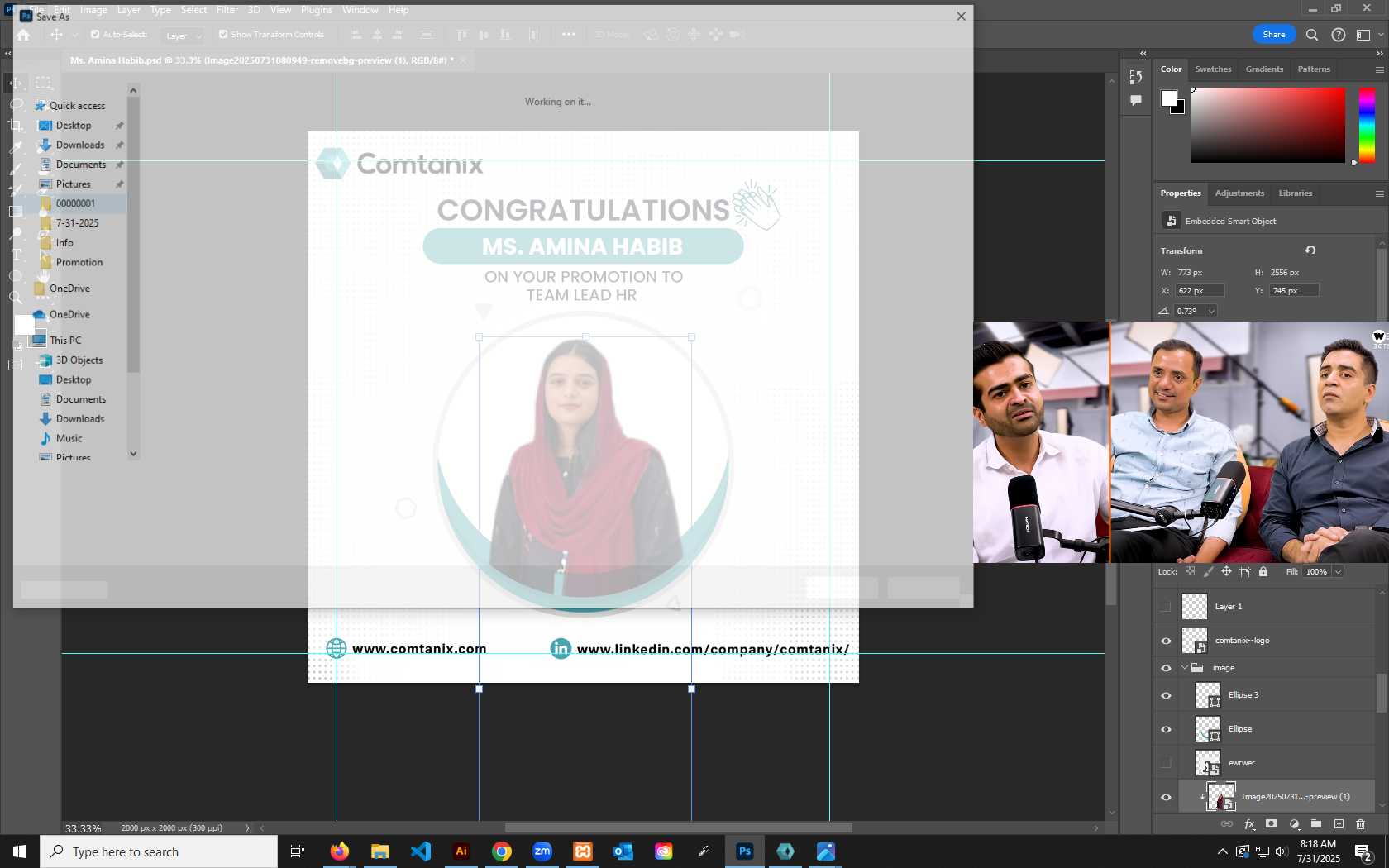Toggle lock transparent pixels icon
Image resolution: width=1389 pixels, height=868 pixels.
click(1190, 571)
